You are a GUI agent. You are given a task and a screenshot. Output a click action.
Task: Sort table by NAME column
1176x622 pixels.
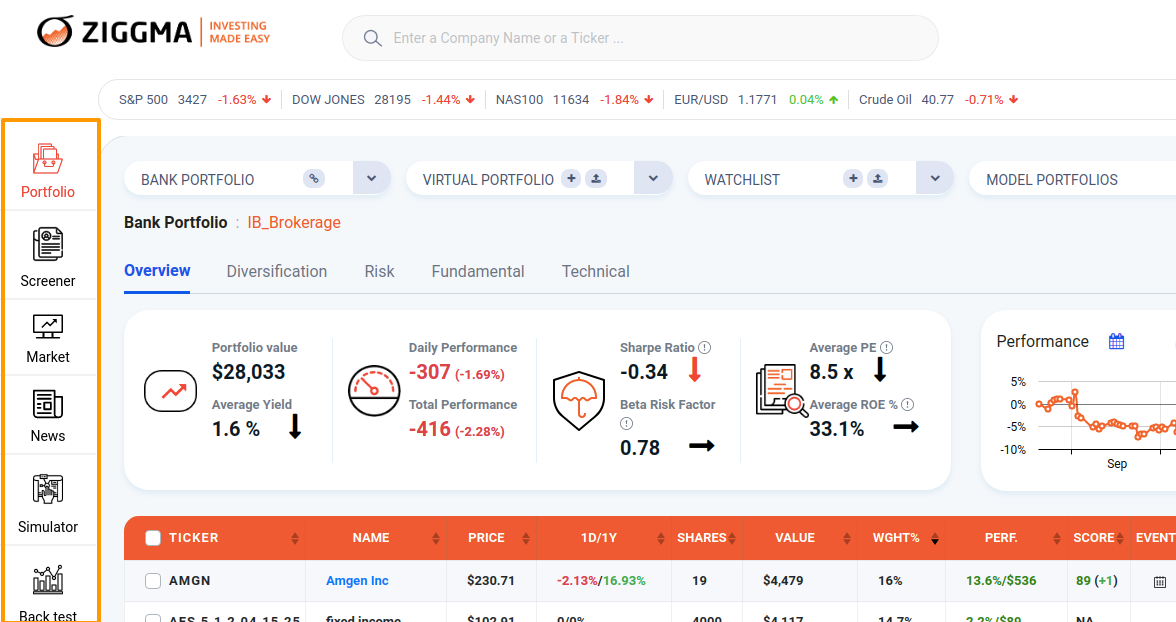point(436,538)
